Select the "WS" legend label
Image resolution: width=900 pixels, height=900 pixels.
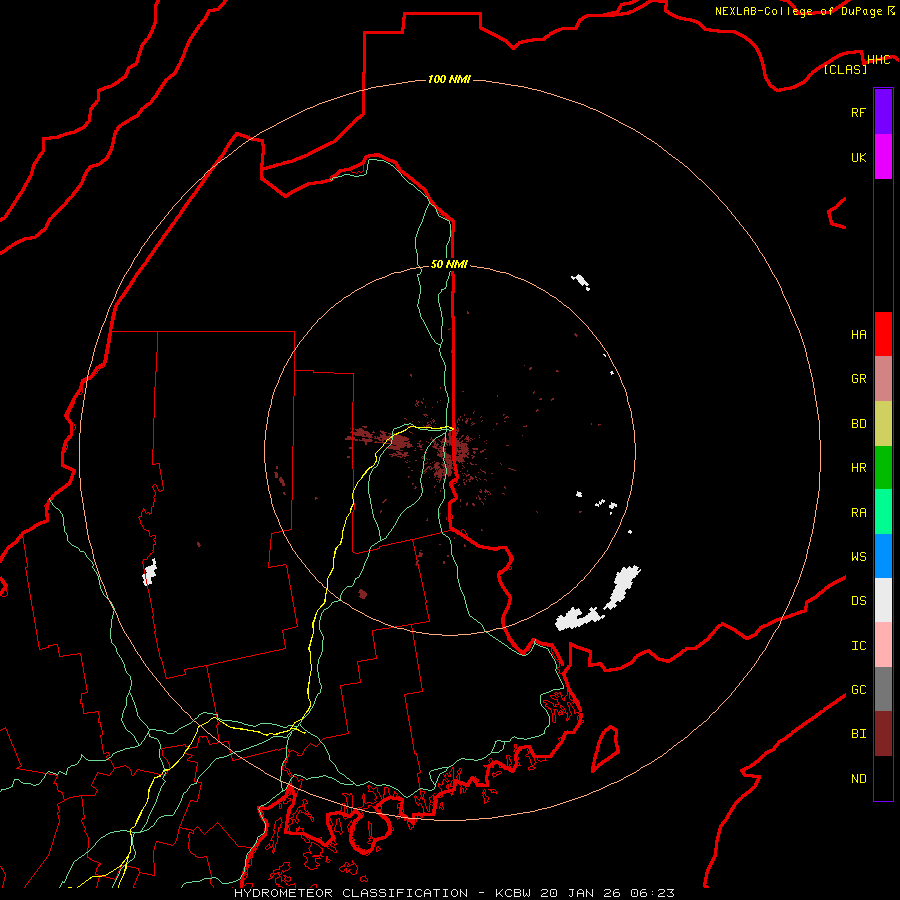858,557
